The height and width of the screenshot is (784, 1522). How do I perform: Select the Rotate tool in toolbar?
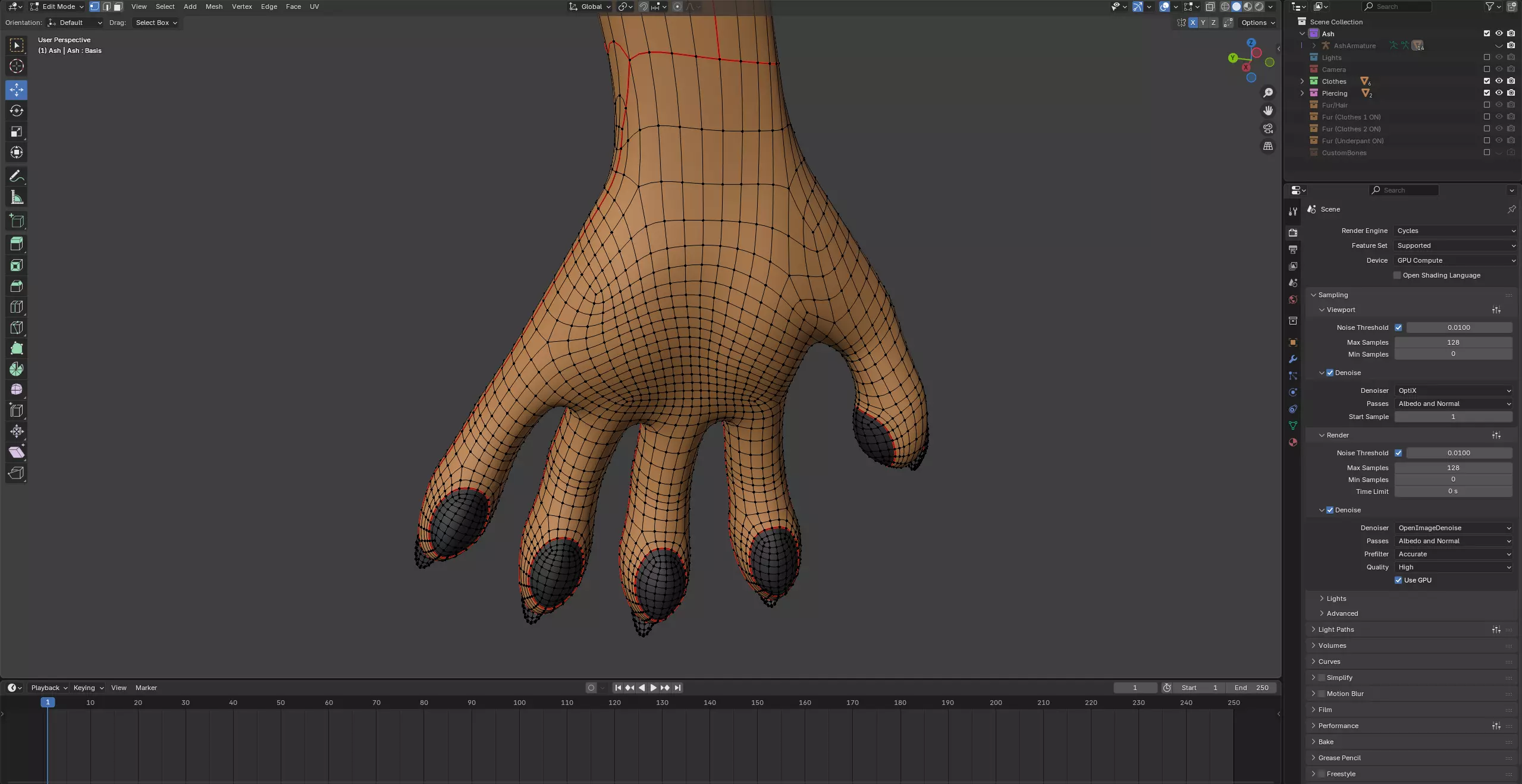point(17,111)
